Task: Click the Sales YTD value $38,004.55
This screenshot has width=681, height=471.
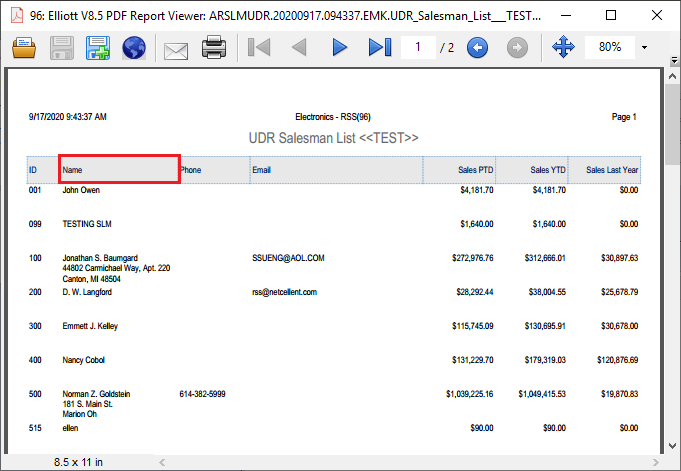Action: (547, 292)
